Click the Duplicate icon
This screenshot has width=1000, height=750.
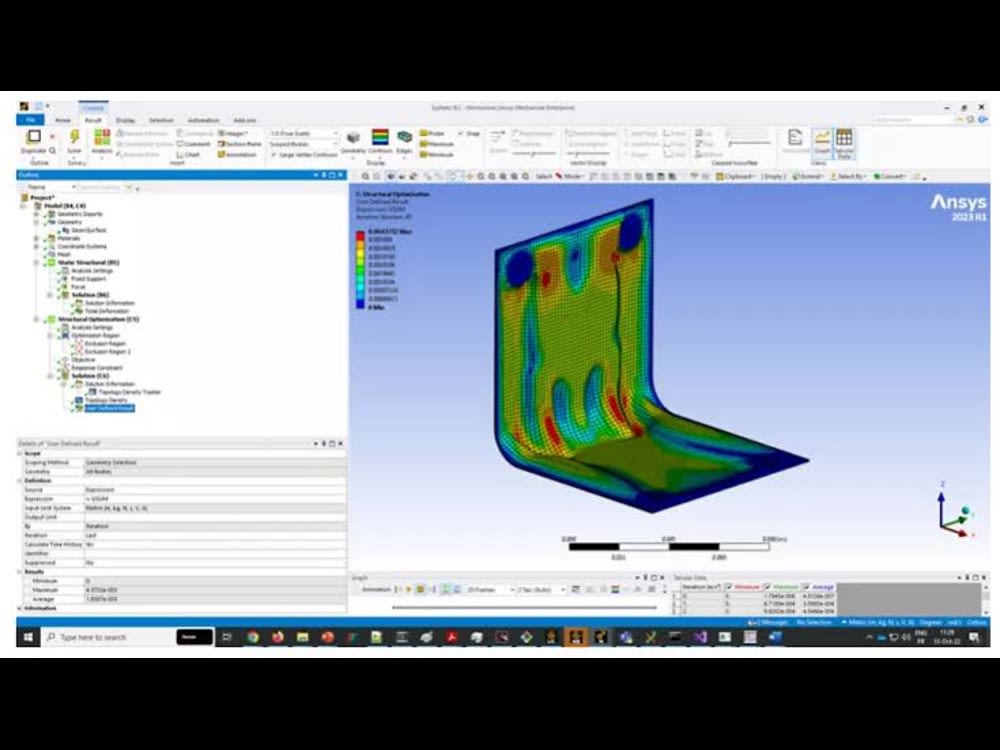35,138
